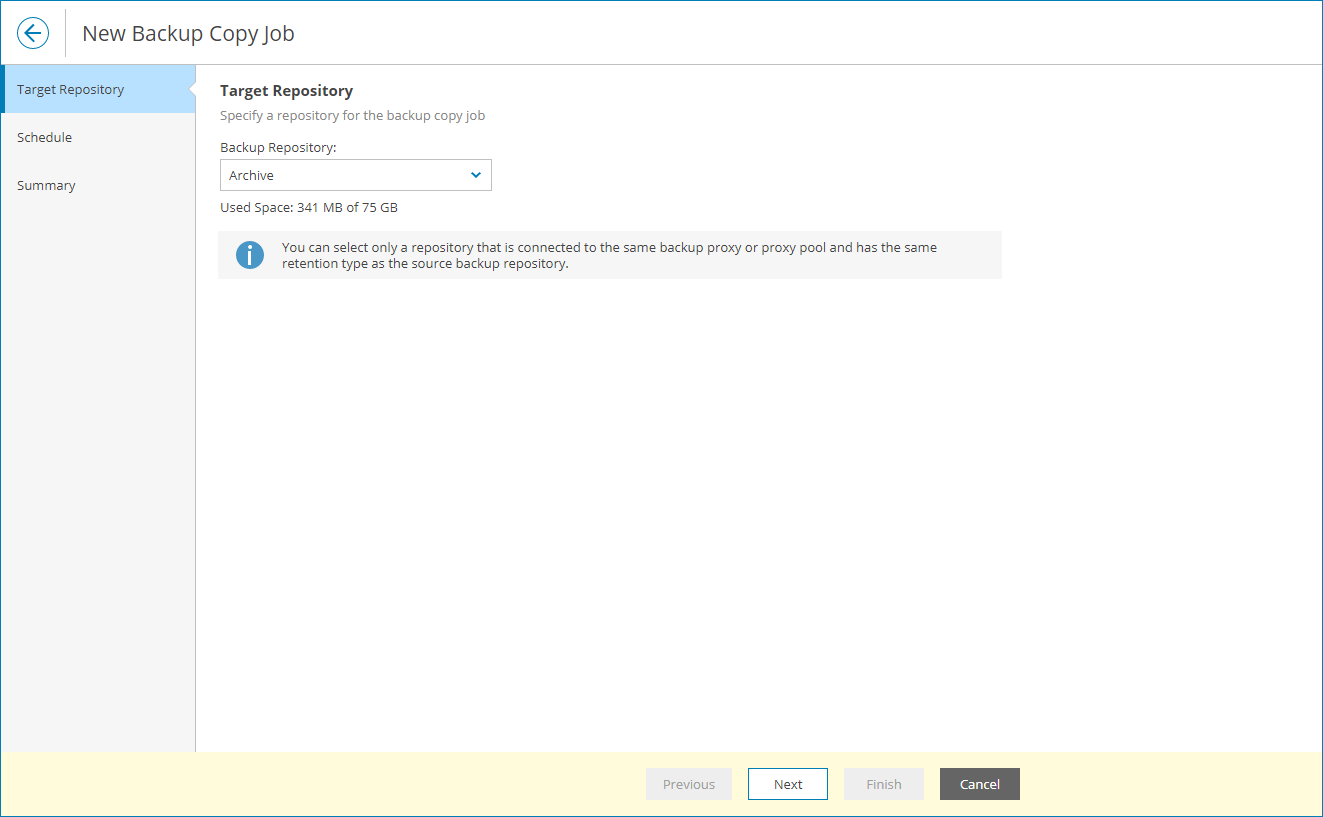
Task: Open the Backup Repository dropdown
Action: pyautogui.click(x=356, y=175)
